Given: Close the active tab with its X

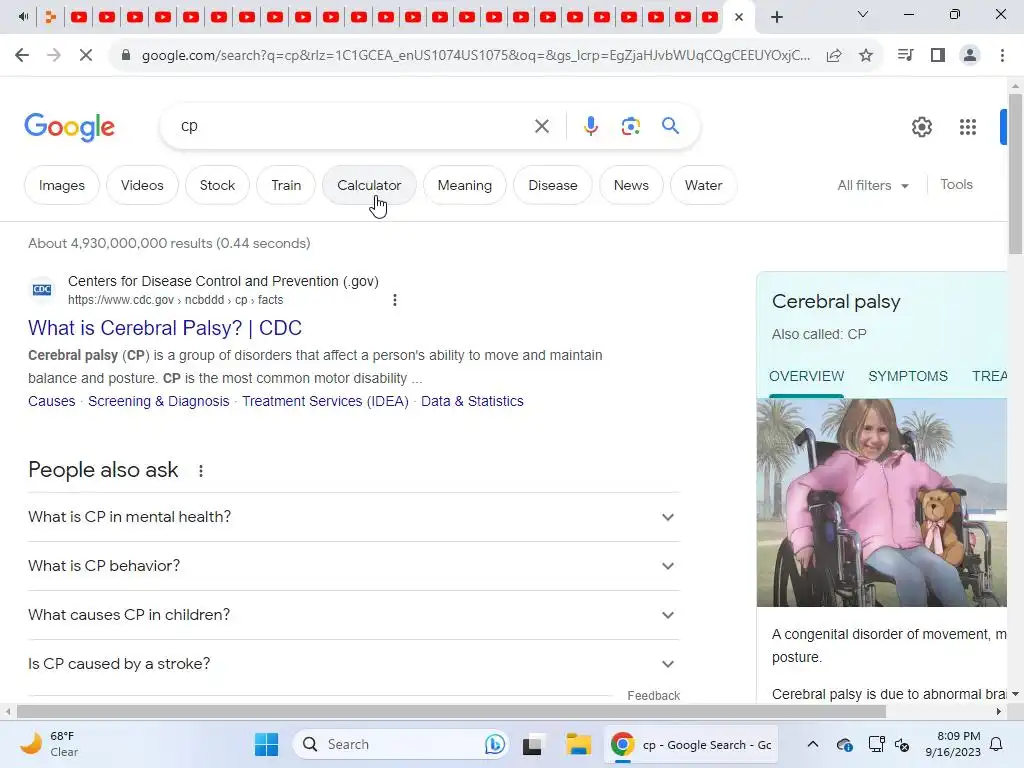Looking at the screenshot, I should click(x=739, y=17).
